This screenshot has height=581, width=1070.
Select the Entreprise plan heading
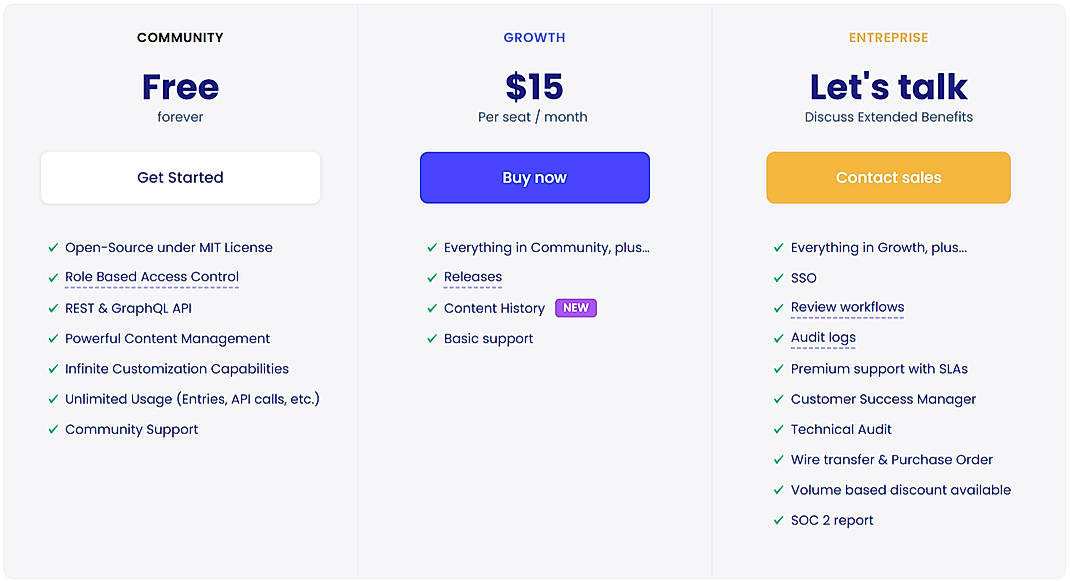click(x=888, y=38)
